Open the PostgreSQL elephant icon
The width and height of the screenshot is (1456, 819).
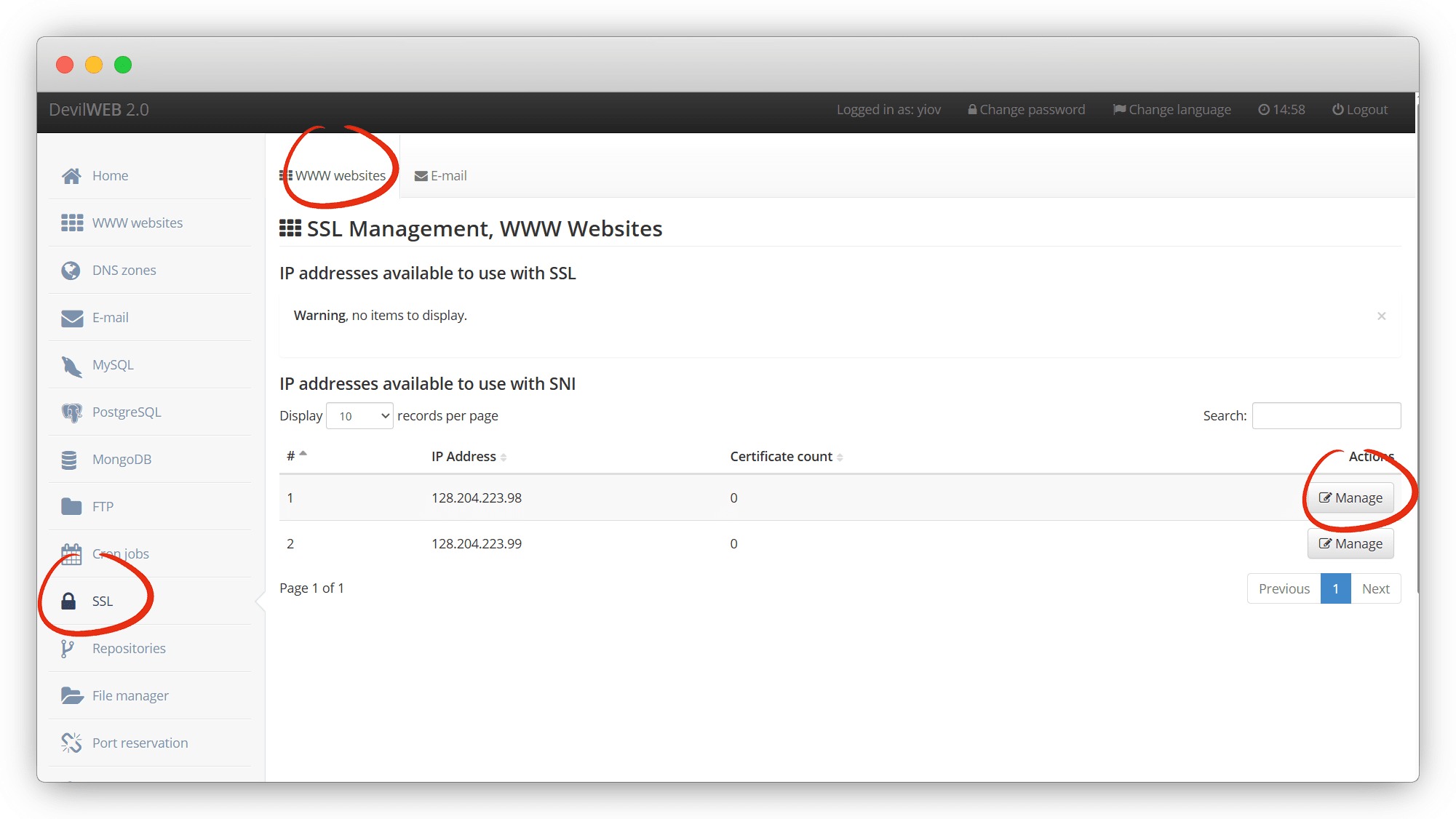pos(71,412)
